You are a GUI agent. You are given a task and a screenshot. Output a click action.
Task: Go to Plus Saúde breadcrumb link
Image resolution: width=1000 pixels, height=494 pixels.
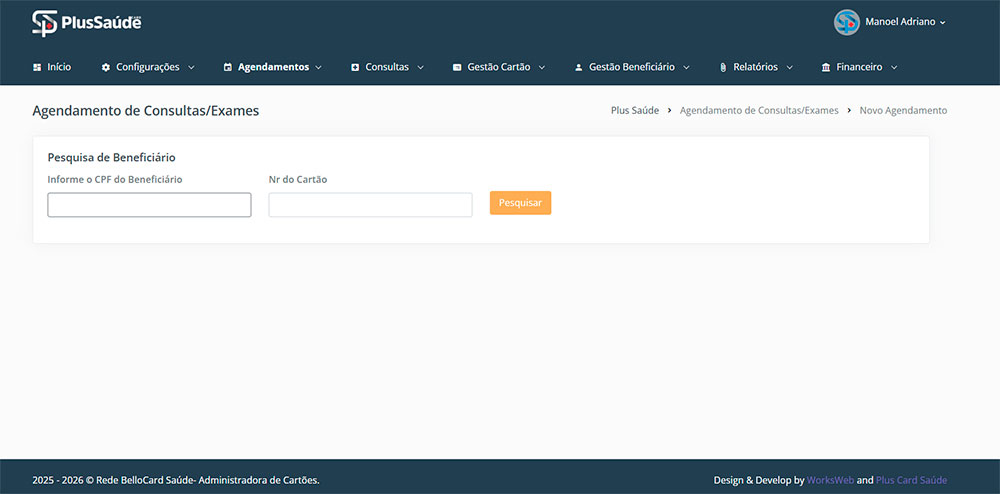coord(634,111)
